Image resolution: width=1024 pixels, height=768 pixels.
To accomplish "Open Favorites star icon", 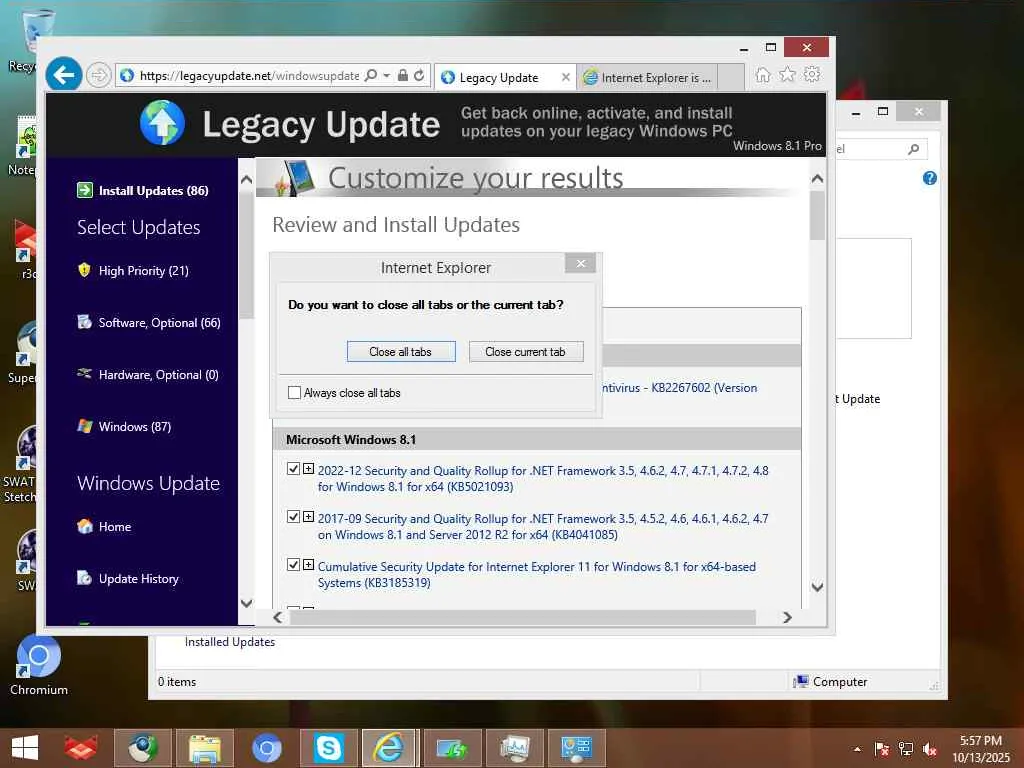I will pos(788,75).
